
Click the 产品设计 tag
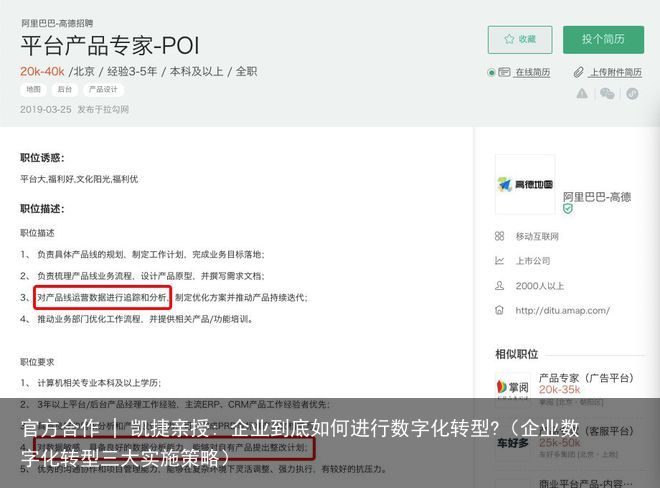pyautogui.click(x=103, y=89)
